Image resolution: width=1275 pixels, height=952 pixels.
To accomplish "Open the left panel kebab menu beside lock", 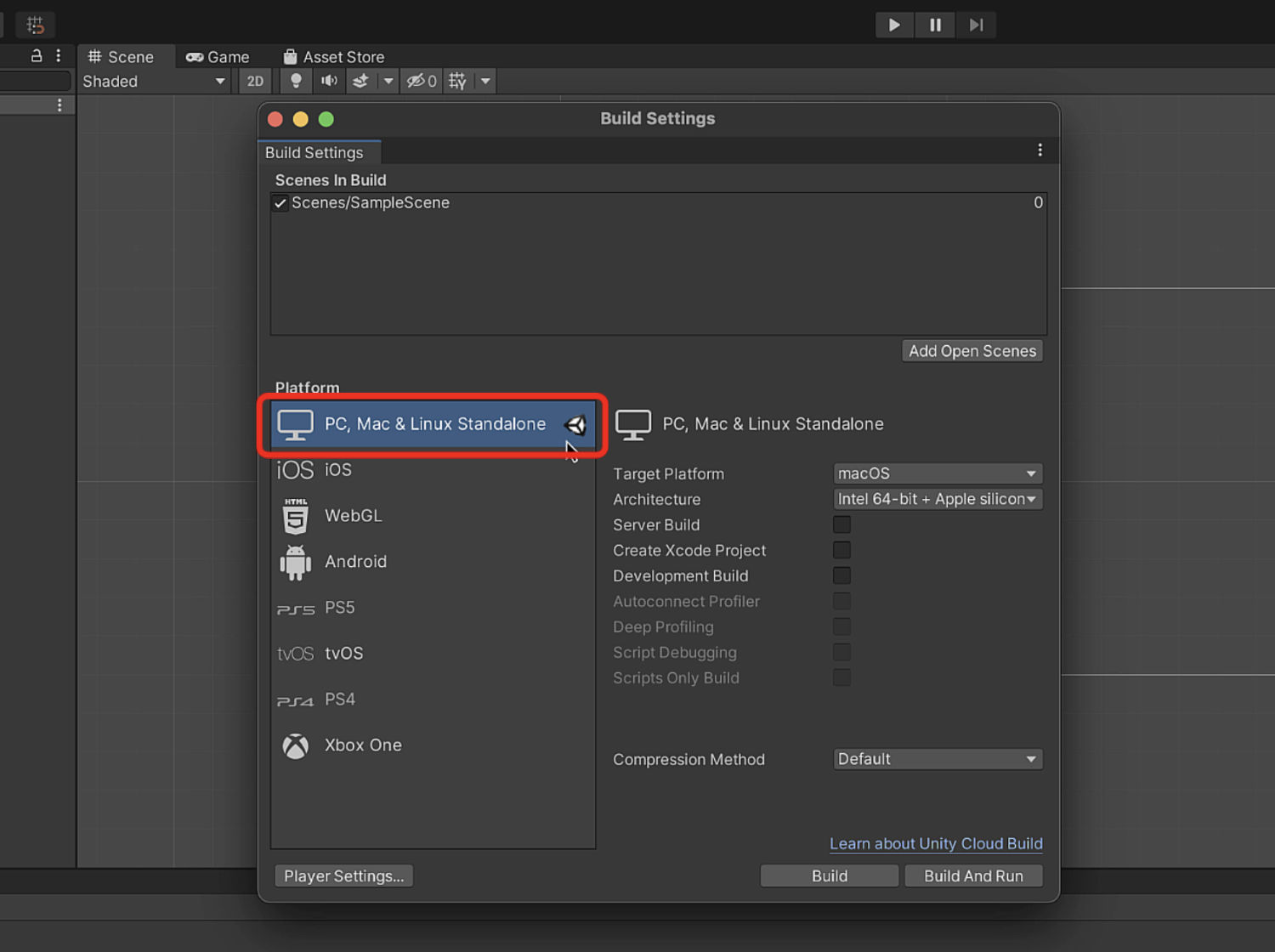I will [x=59, y=56].
